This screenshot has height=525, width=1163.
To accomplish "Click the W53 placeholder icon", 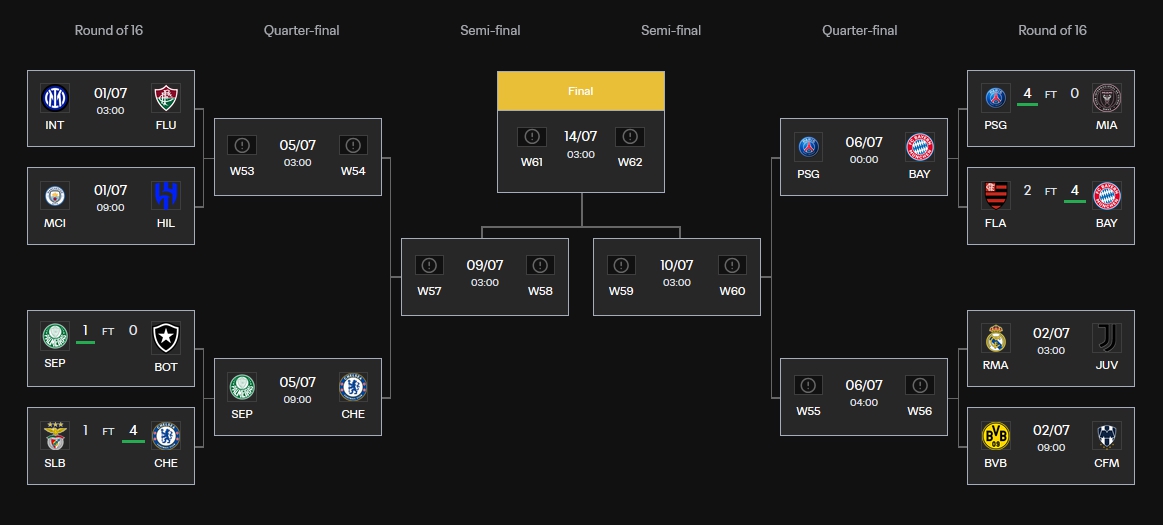I will 242,146.
